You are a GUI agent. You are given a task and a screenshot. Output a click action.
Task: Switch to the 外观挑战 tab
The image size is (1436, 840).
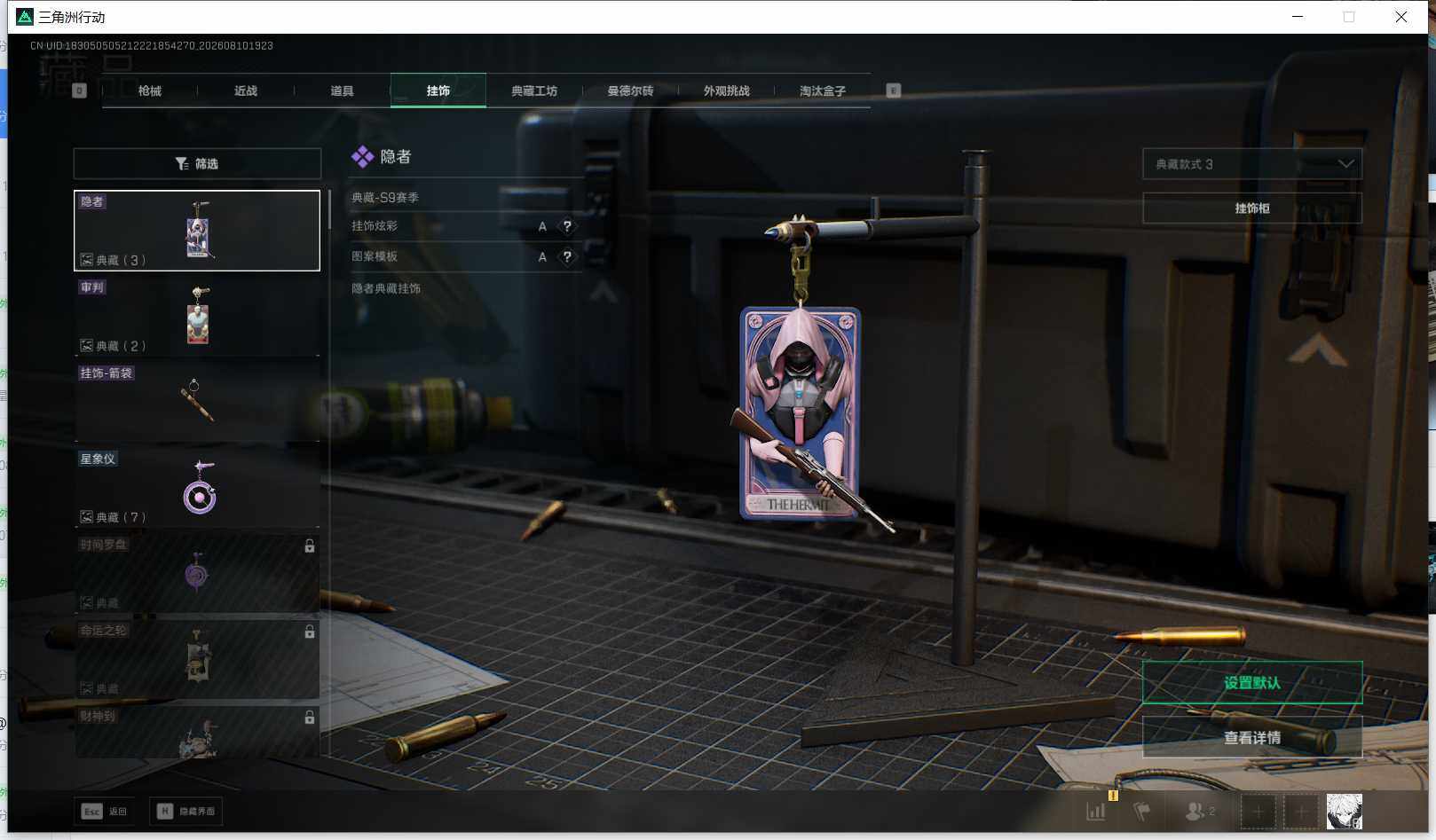726,90
